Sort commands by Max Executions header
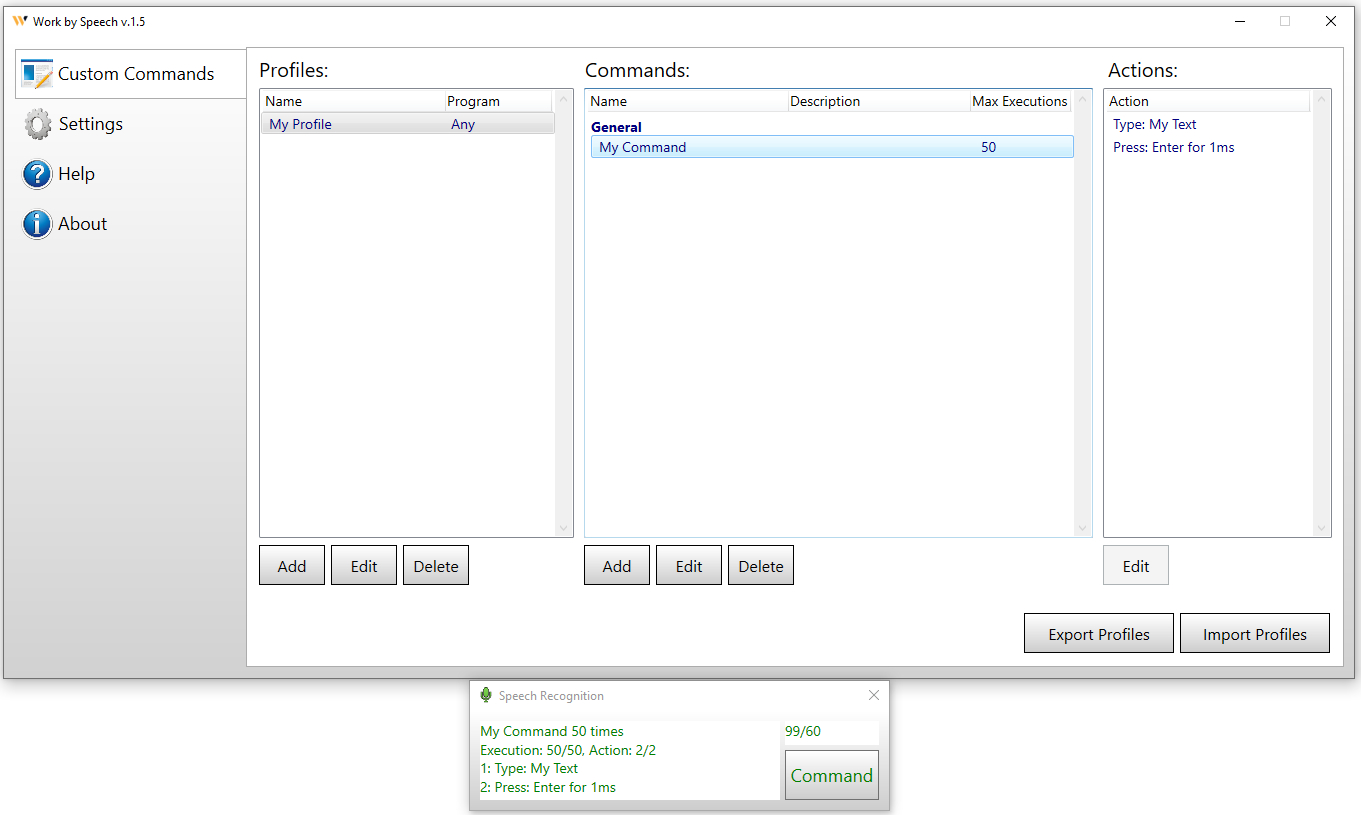1361x815 pixels. tap(1020, 101)
